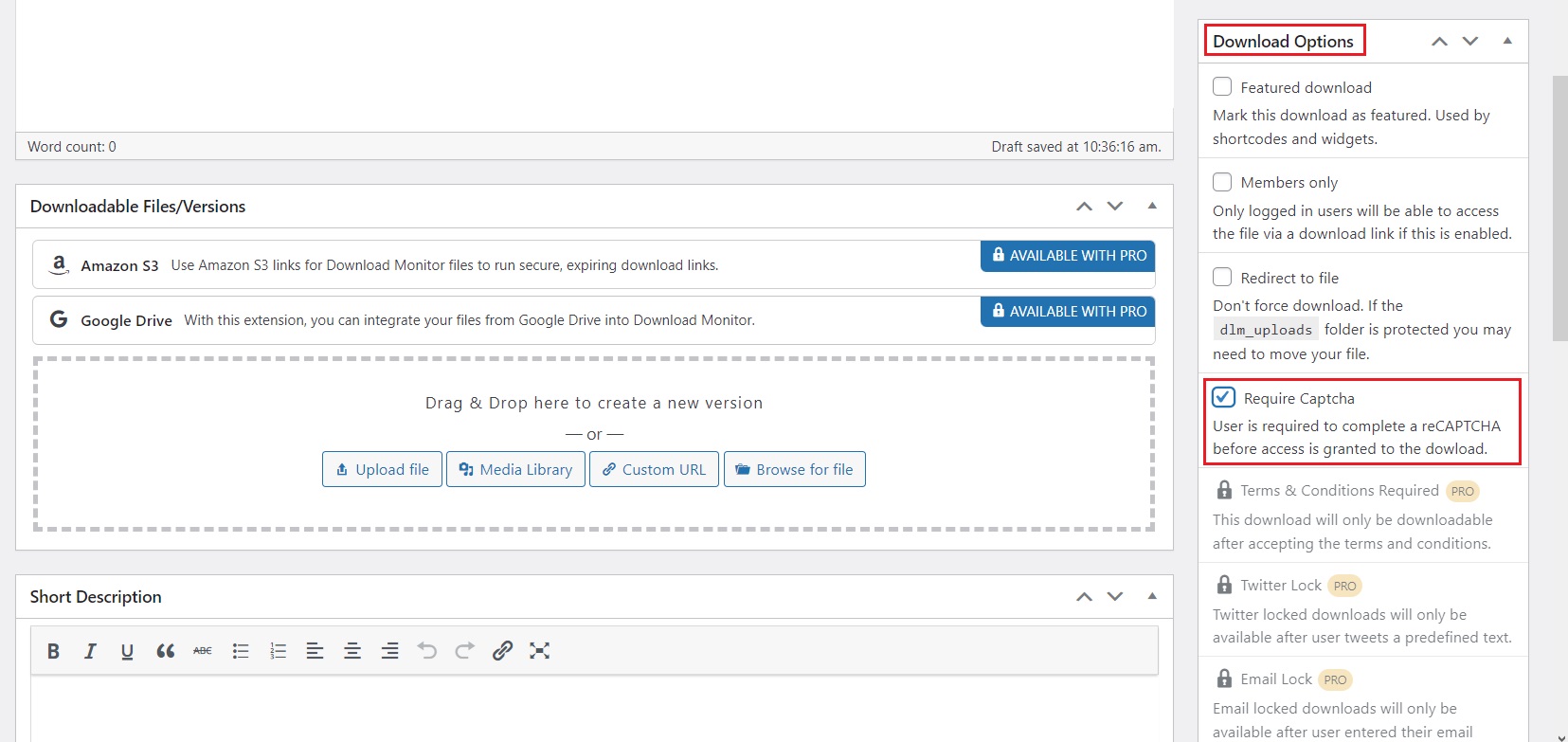Click the 'Twitter Lock' label
The image size is (1568, 742).
[x=1281, y=586]
